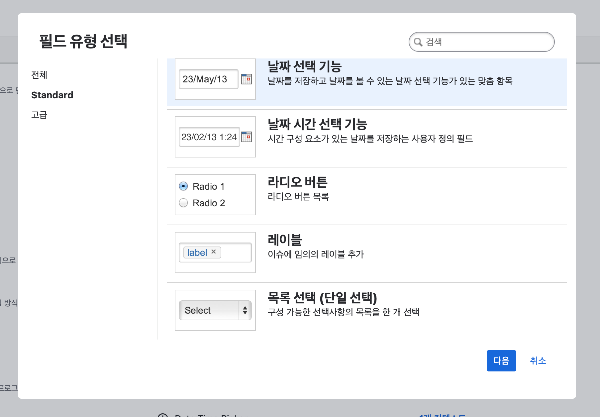Select the Standard category
This screenshot has height=417, width=600.
52,95
